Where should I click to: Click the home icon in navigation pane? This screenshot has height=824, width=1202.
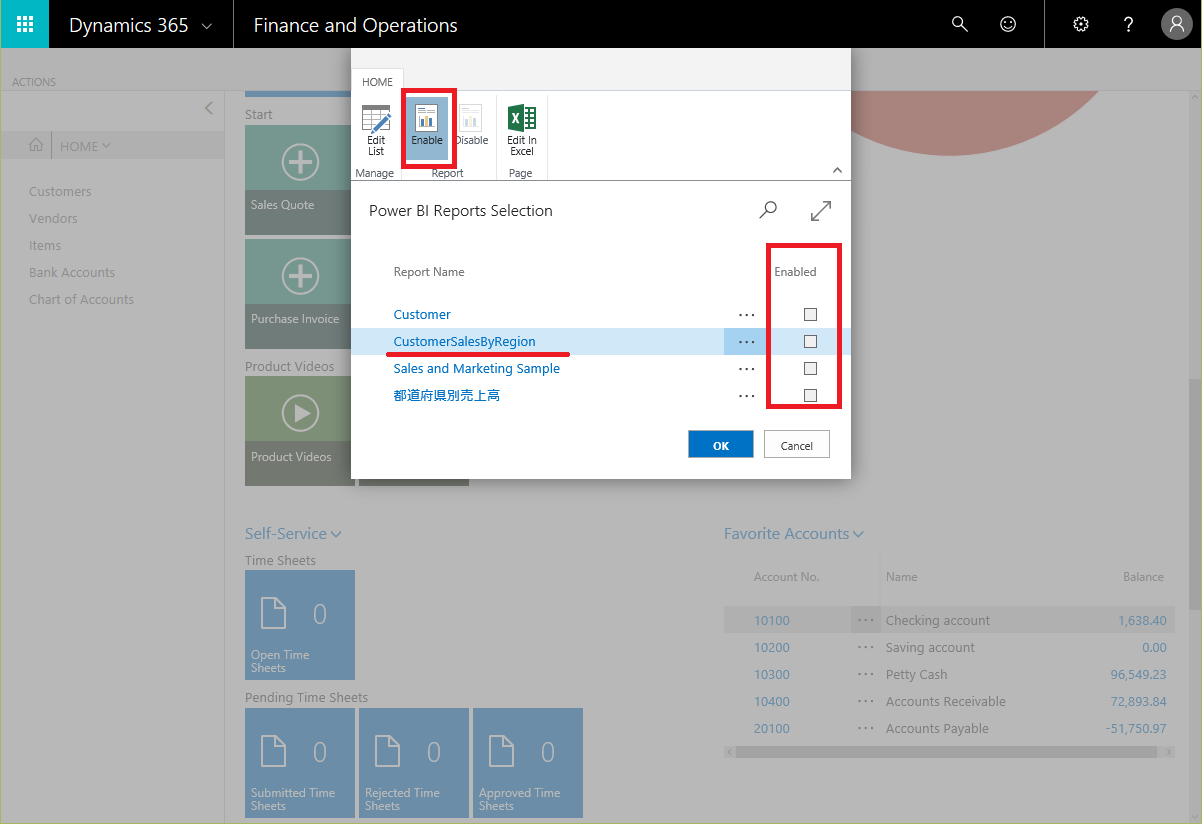[x=36, y=146]
